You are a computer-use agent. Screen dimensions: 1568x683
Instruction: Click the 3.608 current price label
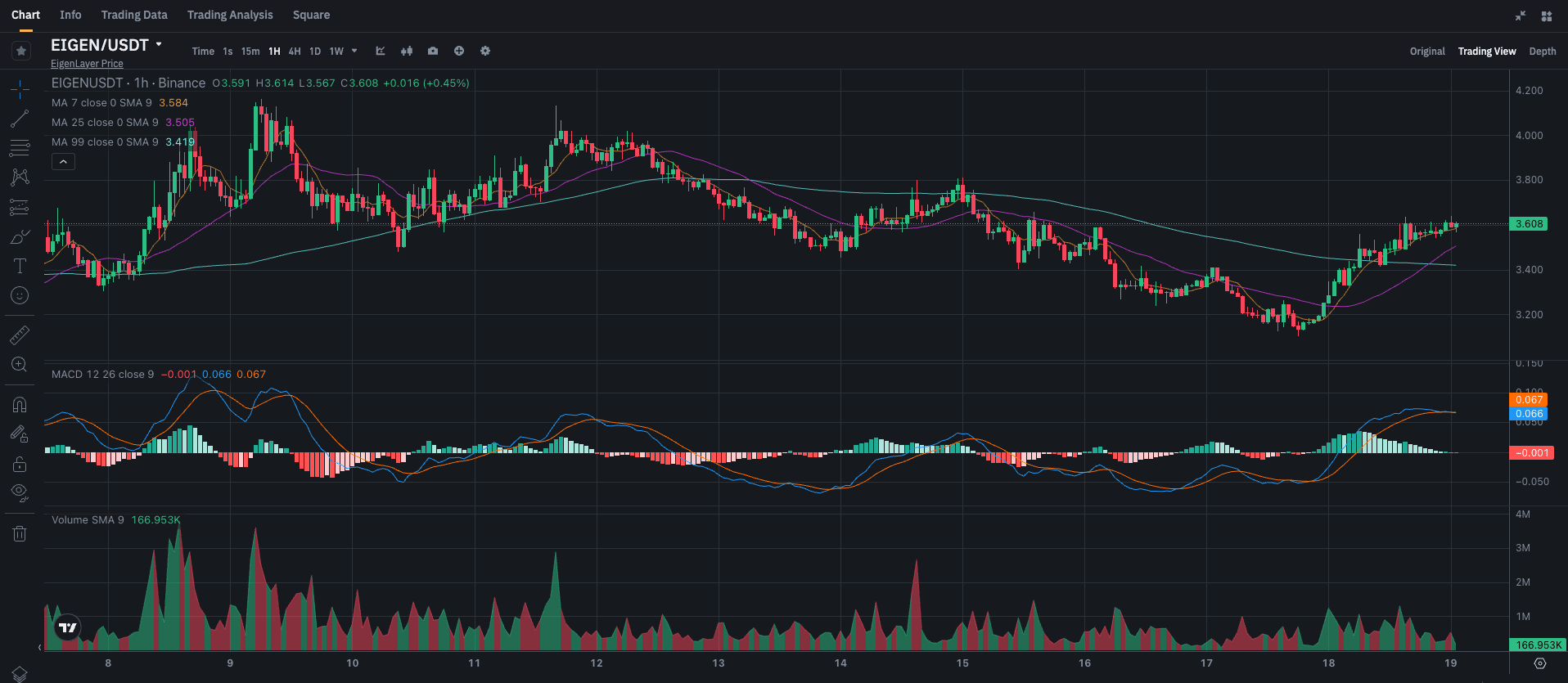tap(1529, 224)
